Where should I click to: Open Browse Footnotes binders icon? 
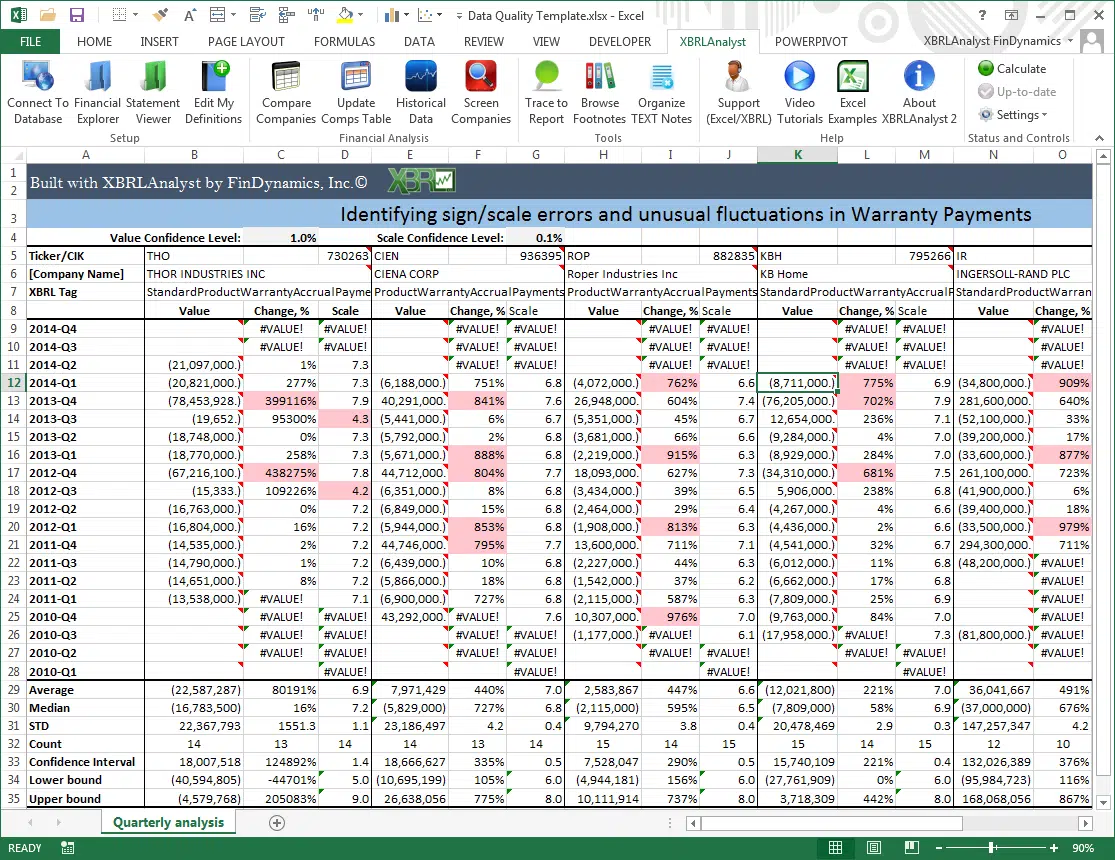pos(600,78)
